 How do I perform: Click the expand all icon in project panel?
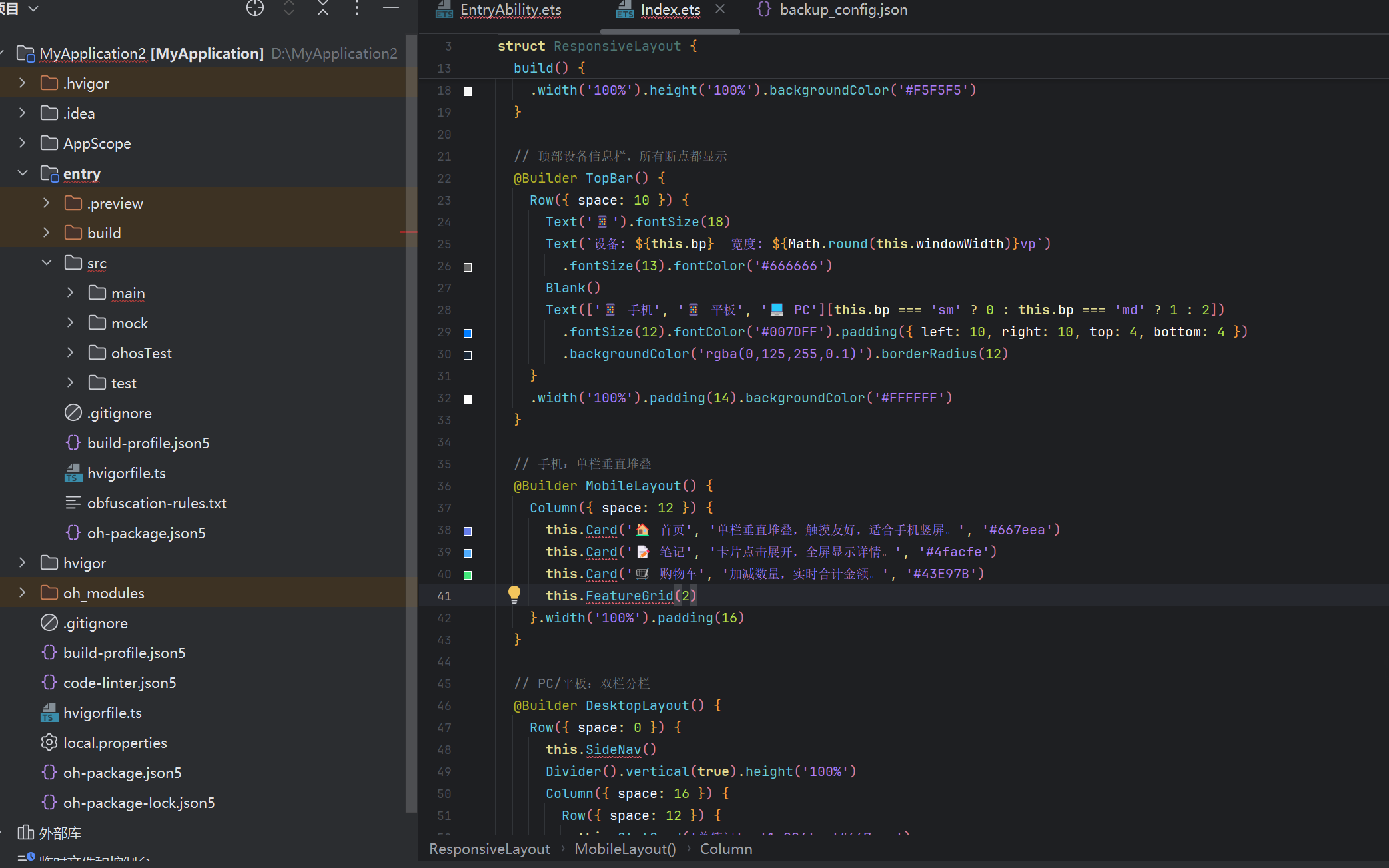(x=289, y=8)
